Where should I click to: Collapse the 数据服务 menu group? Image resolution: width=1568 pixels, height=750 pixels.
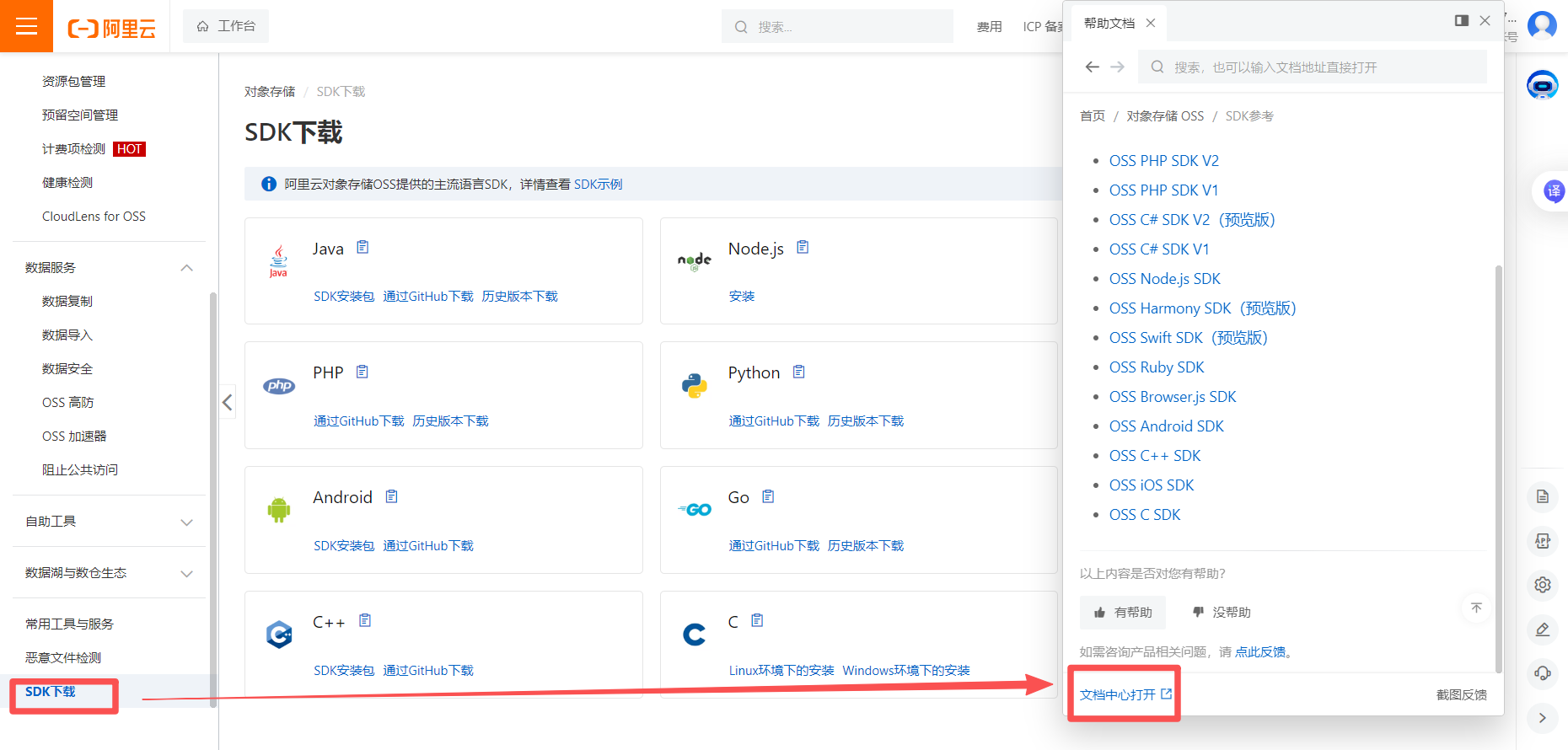[187, 268]
